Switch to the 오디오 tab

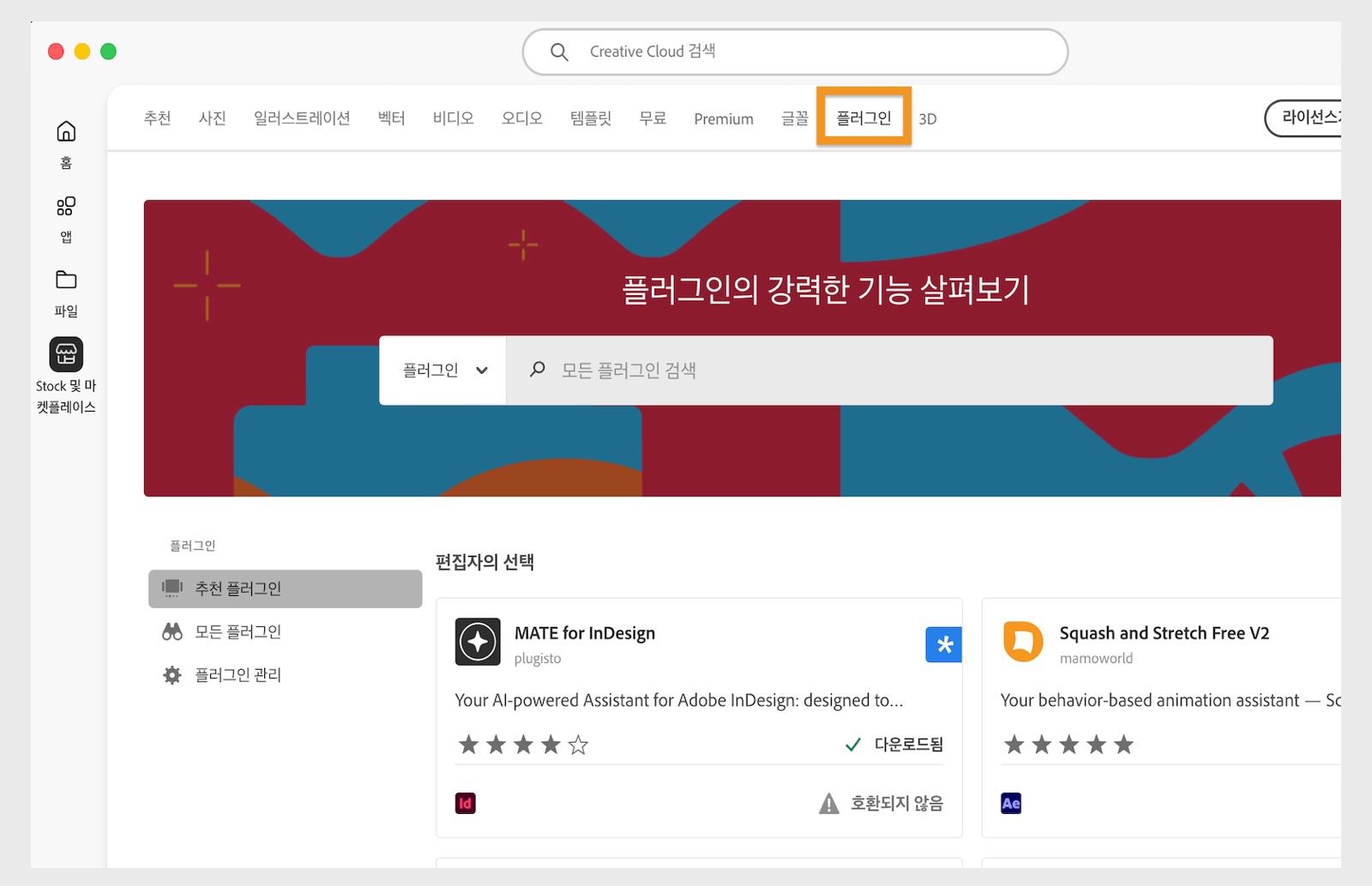[x=522, y=118]
